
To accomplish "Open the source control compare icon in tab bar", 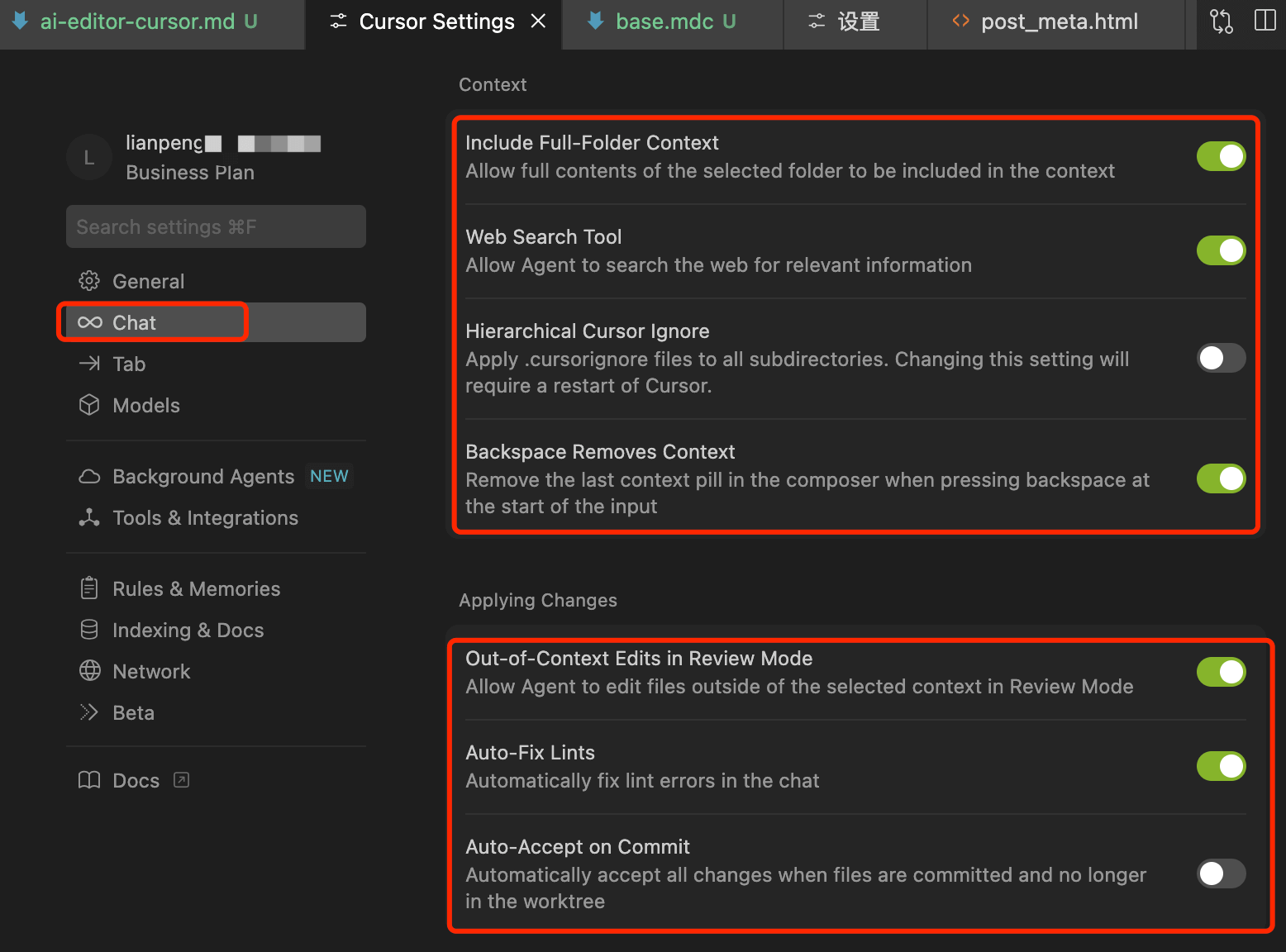I will [1221, 21].
